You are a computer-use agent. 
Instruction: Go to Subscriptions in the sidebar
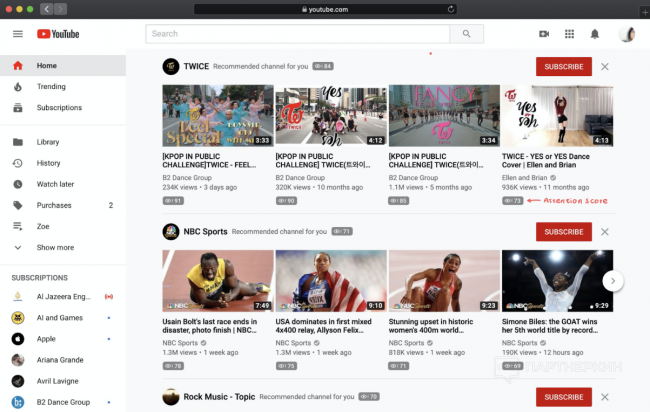coord(59,107)
